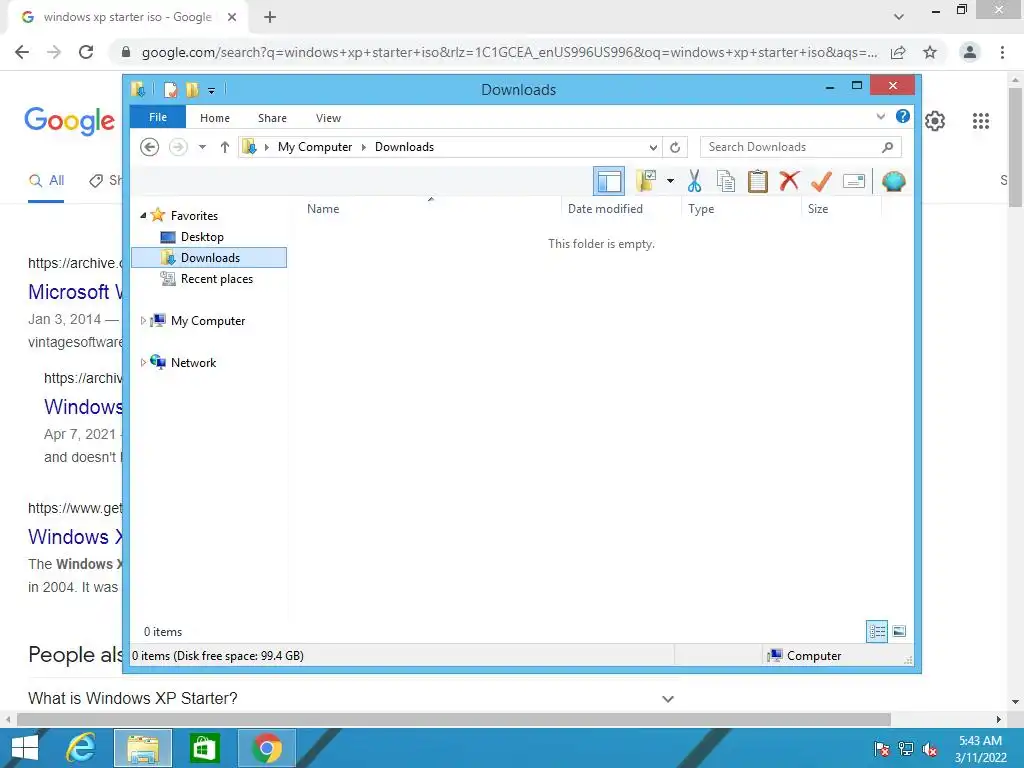
Task: Bookmark this page with the star
Action: [930, 52]
